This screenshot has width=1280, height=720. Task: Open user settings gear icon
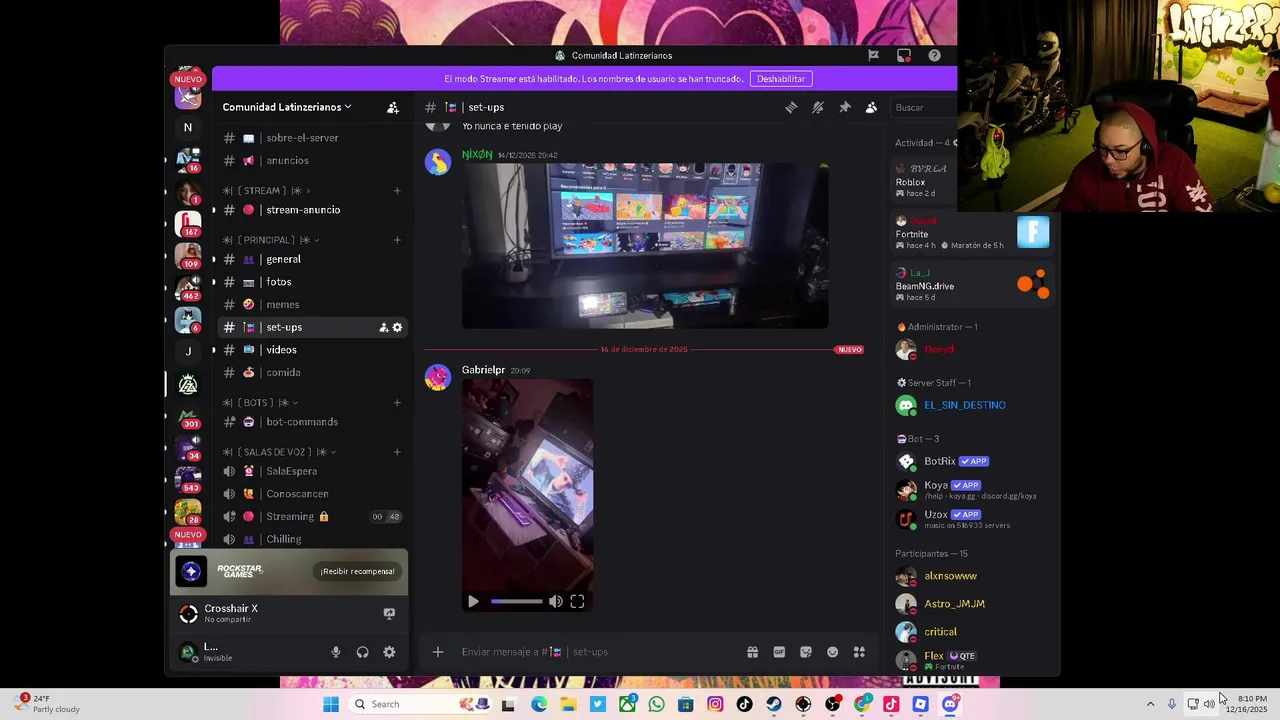coord(389,652)
